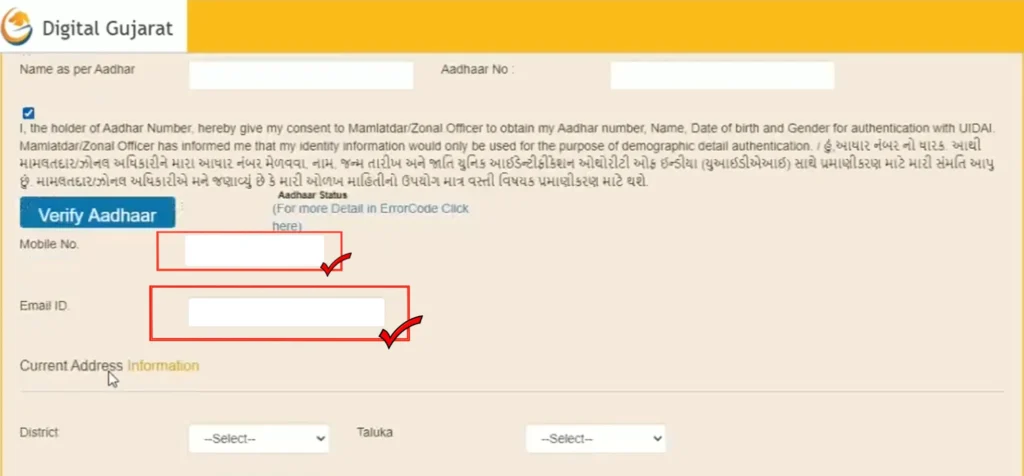Click the red checkmark beside Mobile No. field
The width and height of the screenshot is (1024, 476).
click(x=334, y=266)
